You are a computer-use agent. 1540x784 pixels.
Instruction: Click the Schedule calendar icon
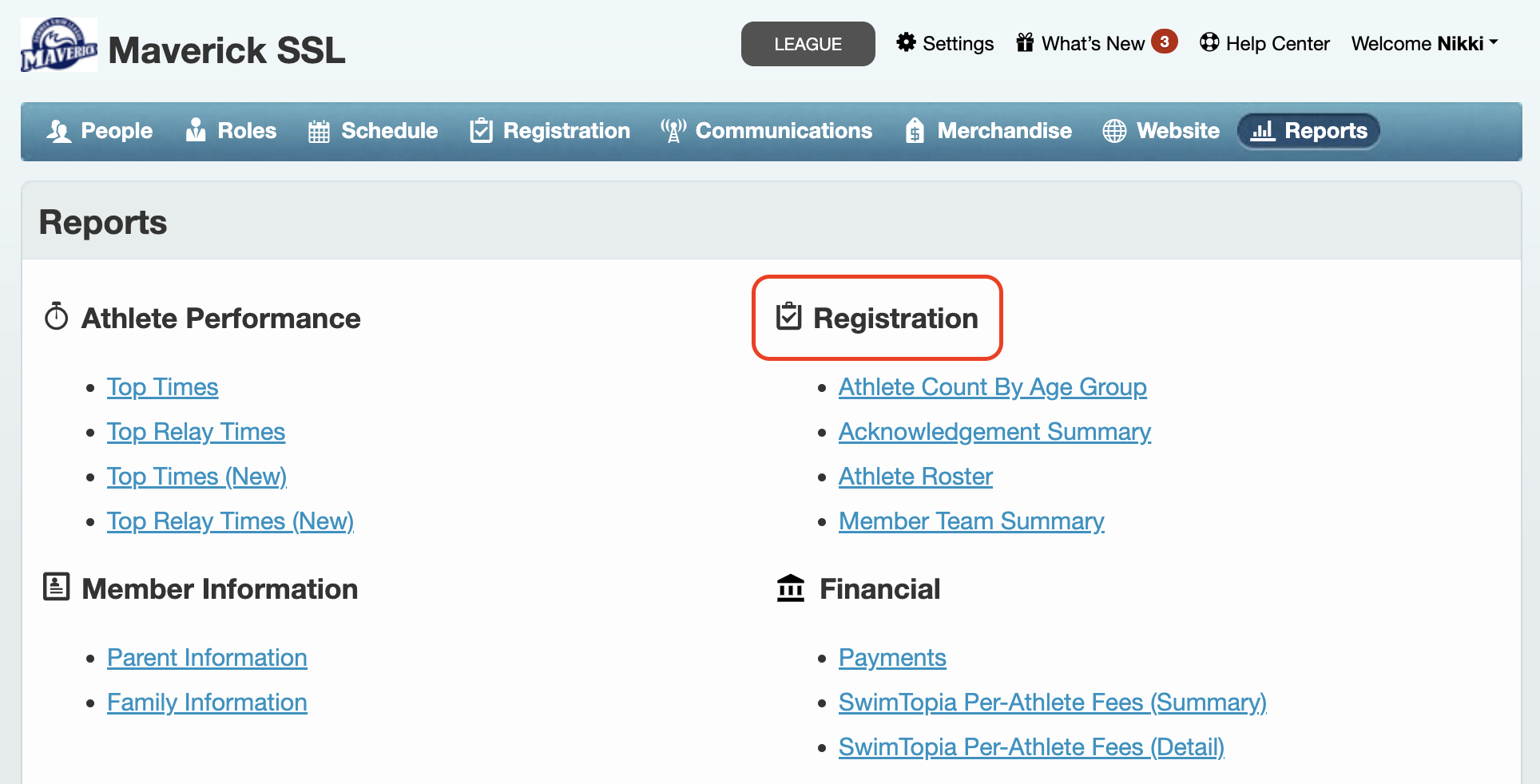coord(319,131)
